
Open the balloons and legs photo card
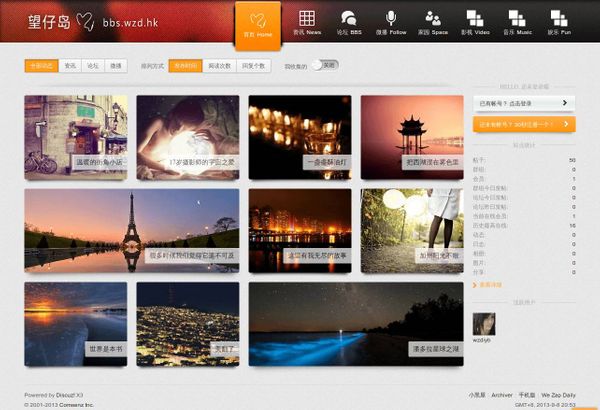(412, 231)
